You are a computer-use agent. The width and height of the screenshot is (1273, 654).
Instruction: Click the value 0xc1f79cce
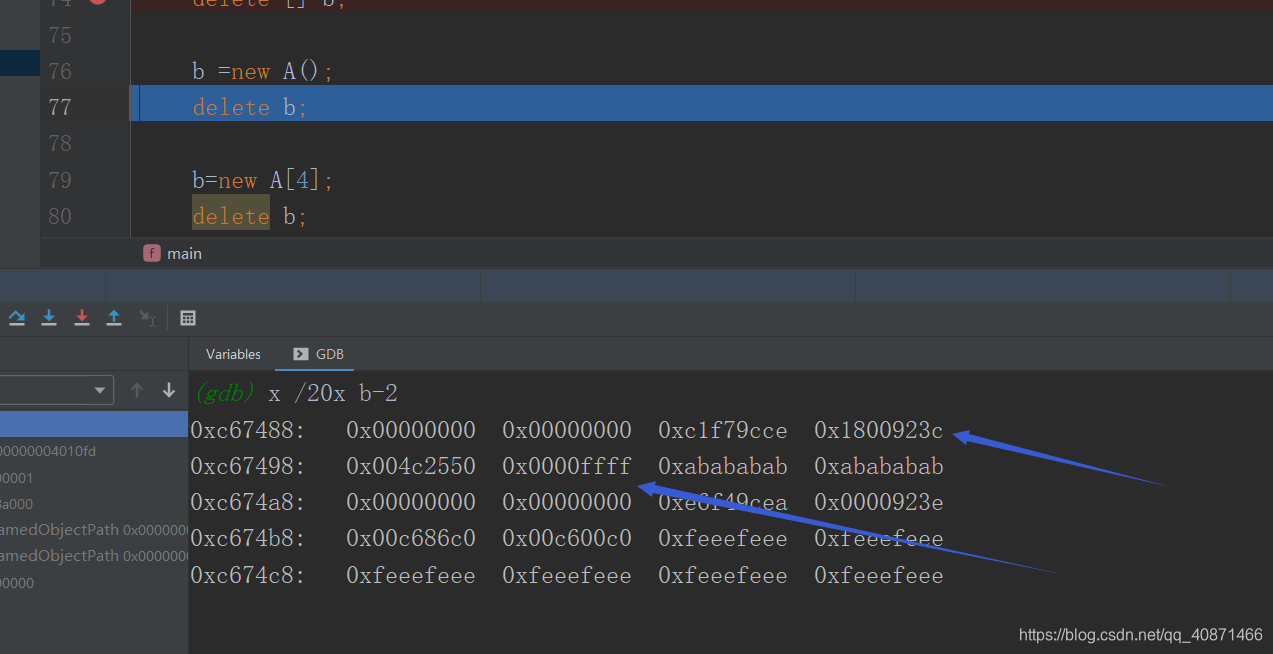pos(723,430)
